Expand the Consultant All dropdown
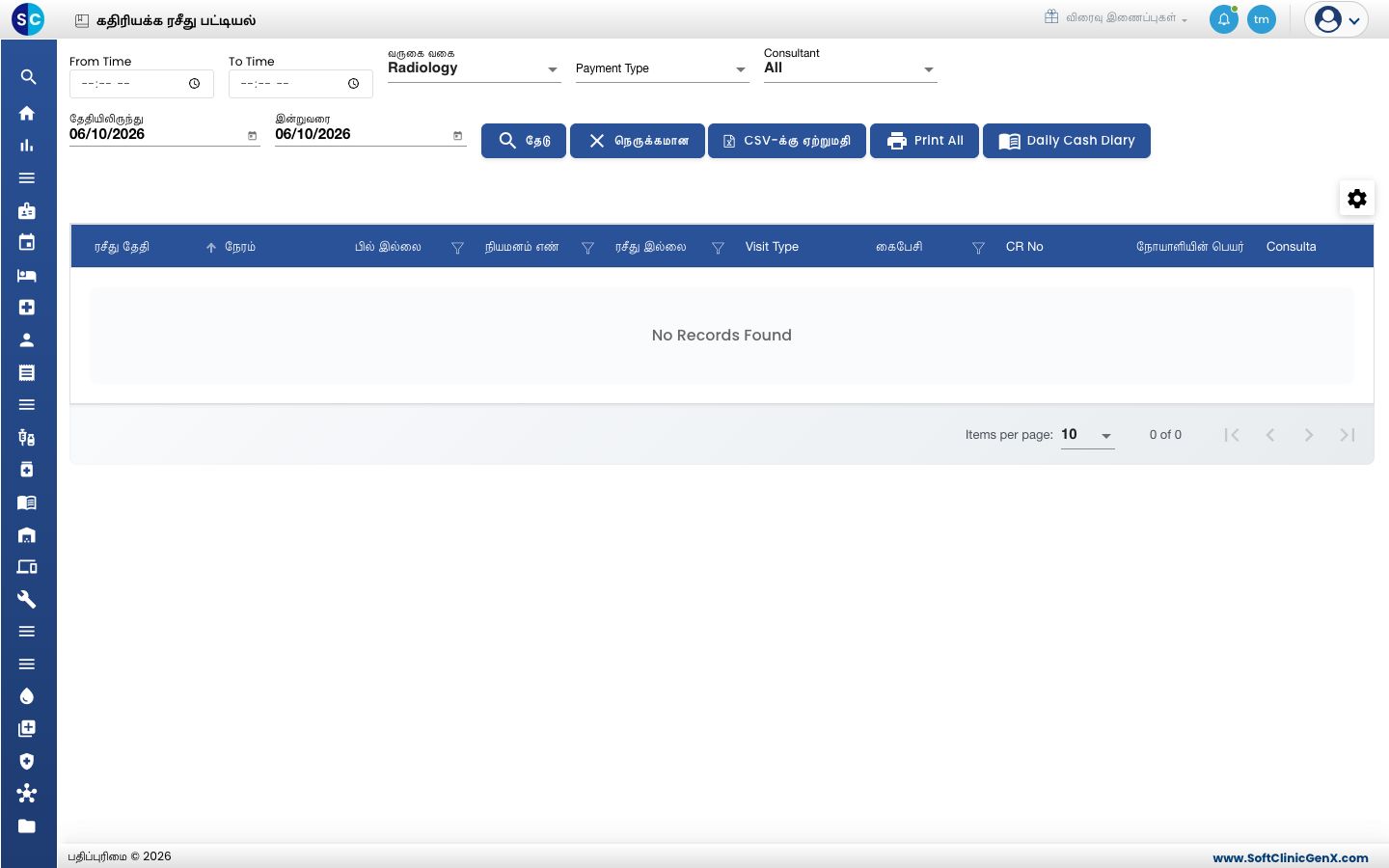Image resolution: width=1389 pixels, height=868 pixels. [x=850, y=68]
